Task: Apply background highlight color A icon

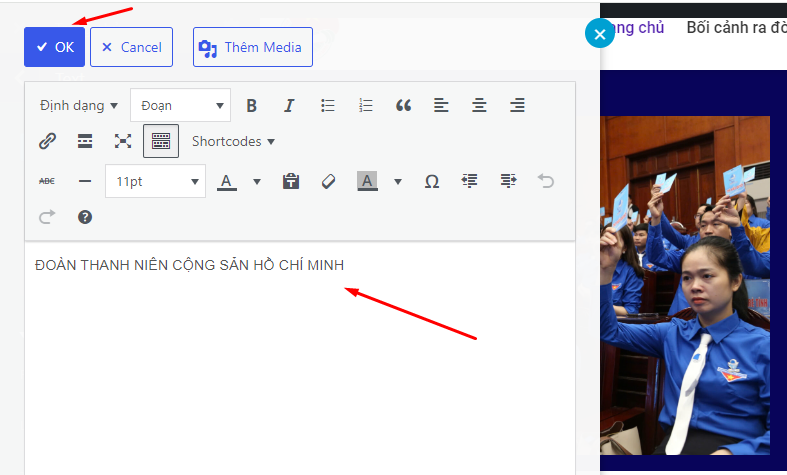Action: (367, 181)
